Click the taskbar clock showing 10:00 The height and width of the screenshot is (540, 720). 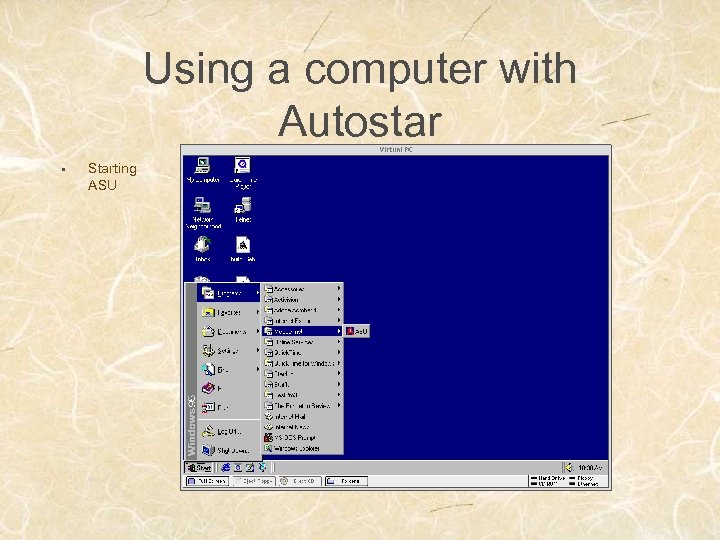coord(590,467)
